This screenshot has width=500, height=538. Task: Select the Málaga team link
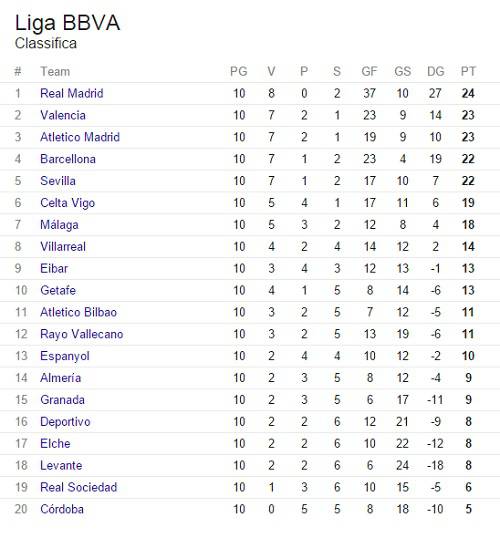point(59,225)
